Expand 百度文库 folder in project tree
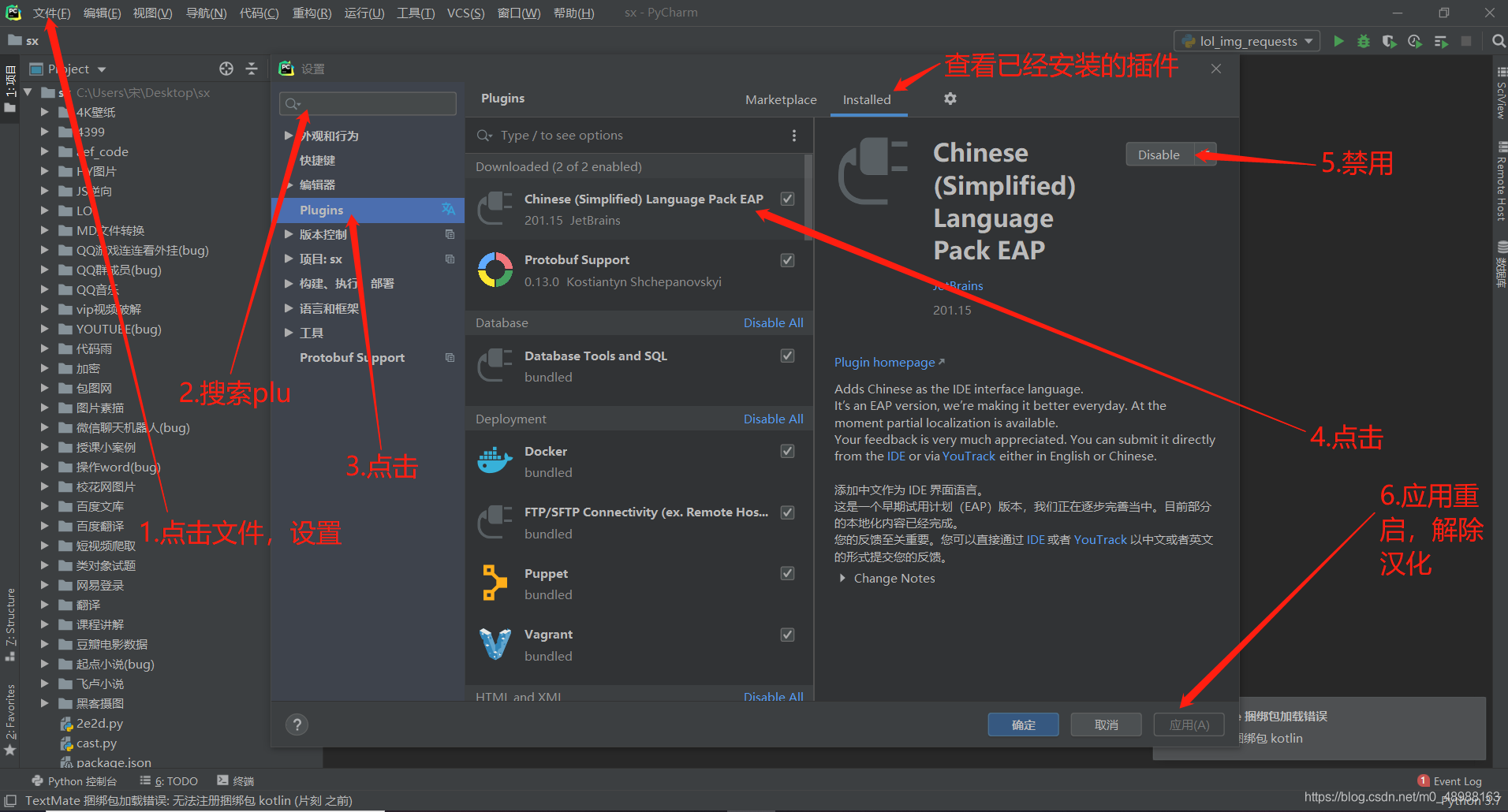This screenshot has height=812, width=1508. (45, 506)
